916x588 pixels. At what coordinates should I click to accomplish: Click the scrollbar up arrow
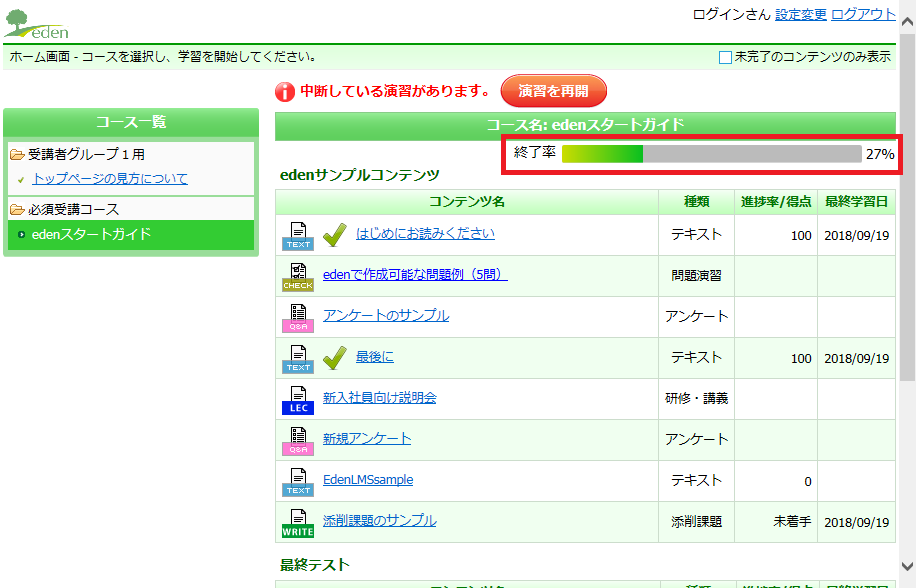(907, 22)
